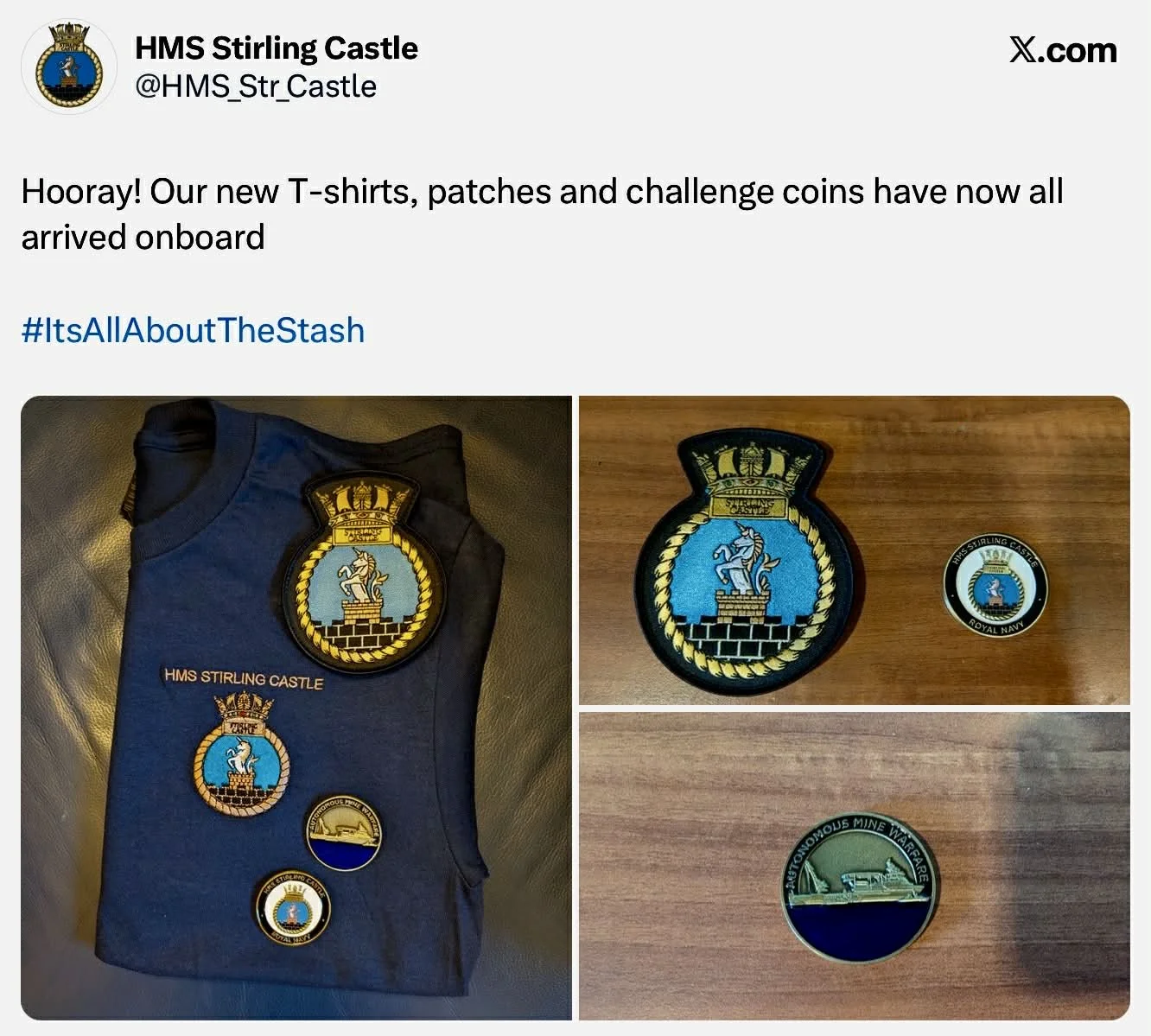Click the tweet text about new T-shirts

tap(542, 214)
